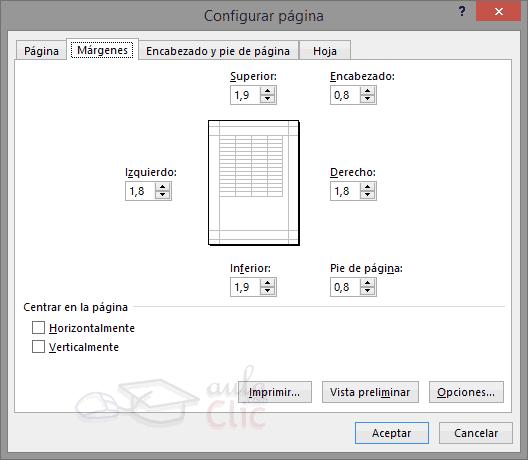Increase the Superior margin with up arrow
Image resolution: width=528 pixels, height=460 pixels.
[267, 91]
